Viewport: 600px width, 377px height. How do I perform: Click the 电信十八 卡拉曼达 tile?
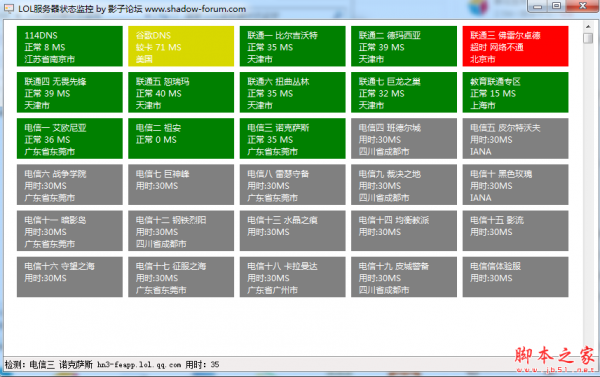point(292,277)
